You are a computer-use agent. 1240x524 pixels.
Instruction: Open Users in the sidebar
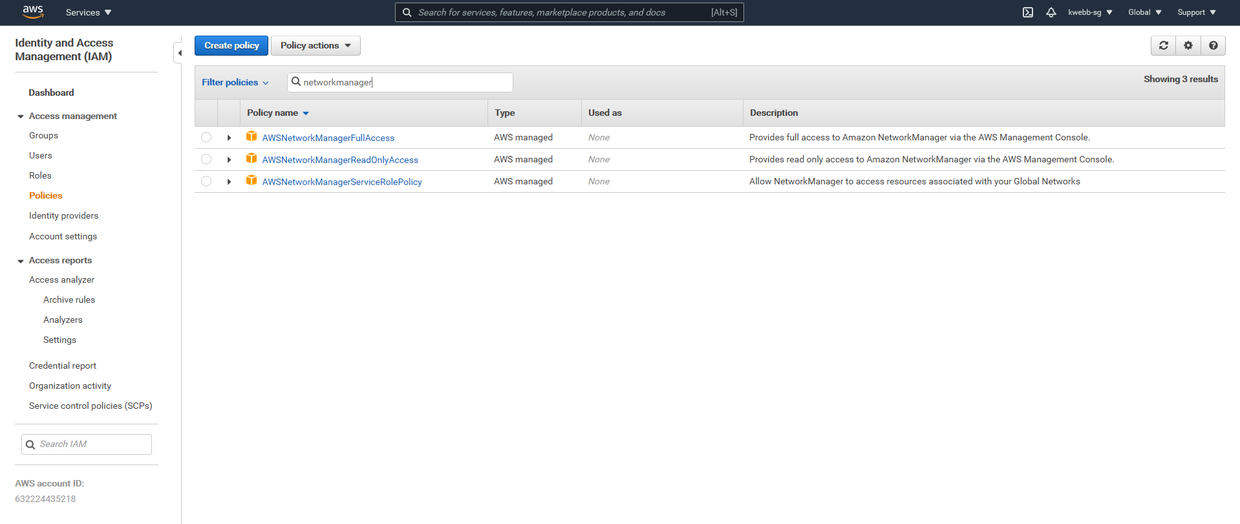coord(40,155)
